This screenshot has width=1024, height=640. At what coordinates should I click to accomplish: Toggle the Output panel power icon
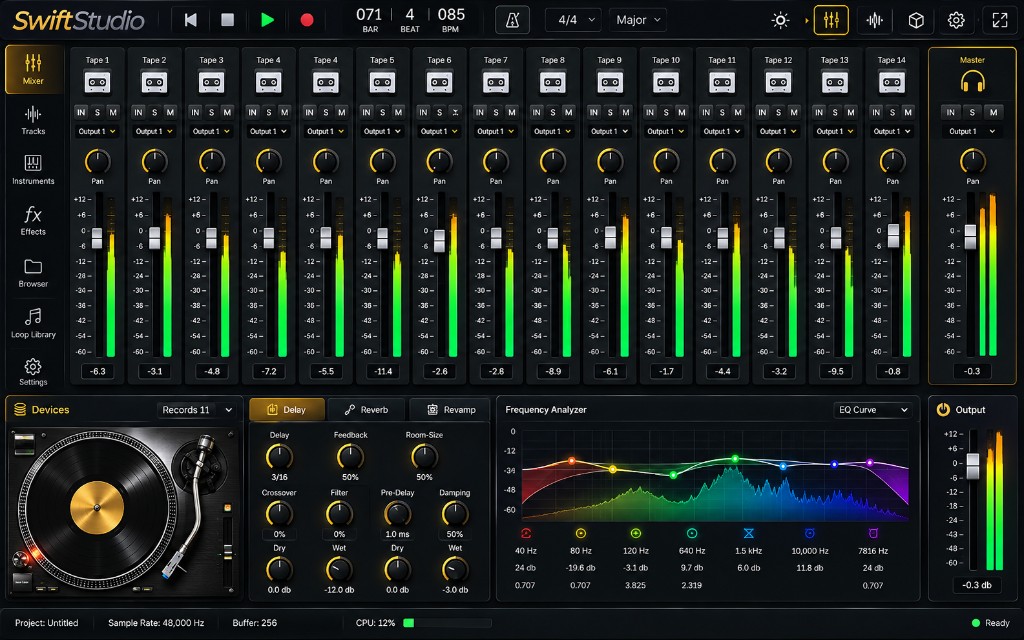pos(943,409)
